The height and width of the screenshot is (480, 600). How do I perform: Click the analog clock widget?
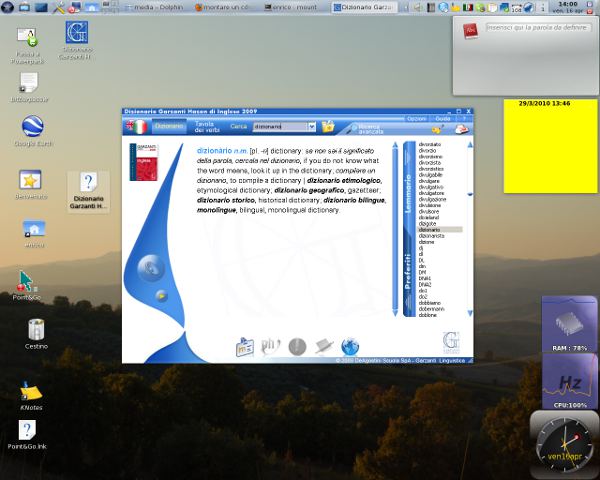tap(565, 444)
